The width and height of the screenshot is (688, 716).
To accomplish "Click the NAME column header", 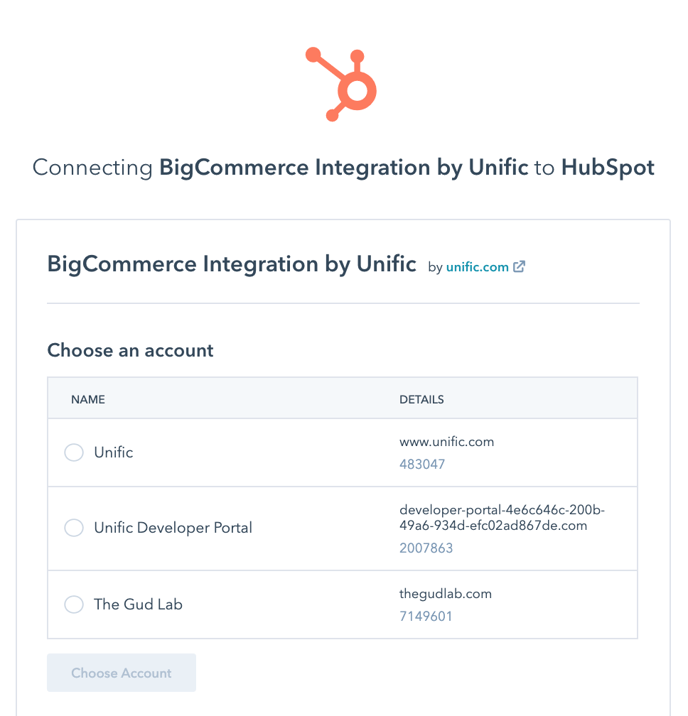I will (x=88, y=400).
